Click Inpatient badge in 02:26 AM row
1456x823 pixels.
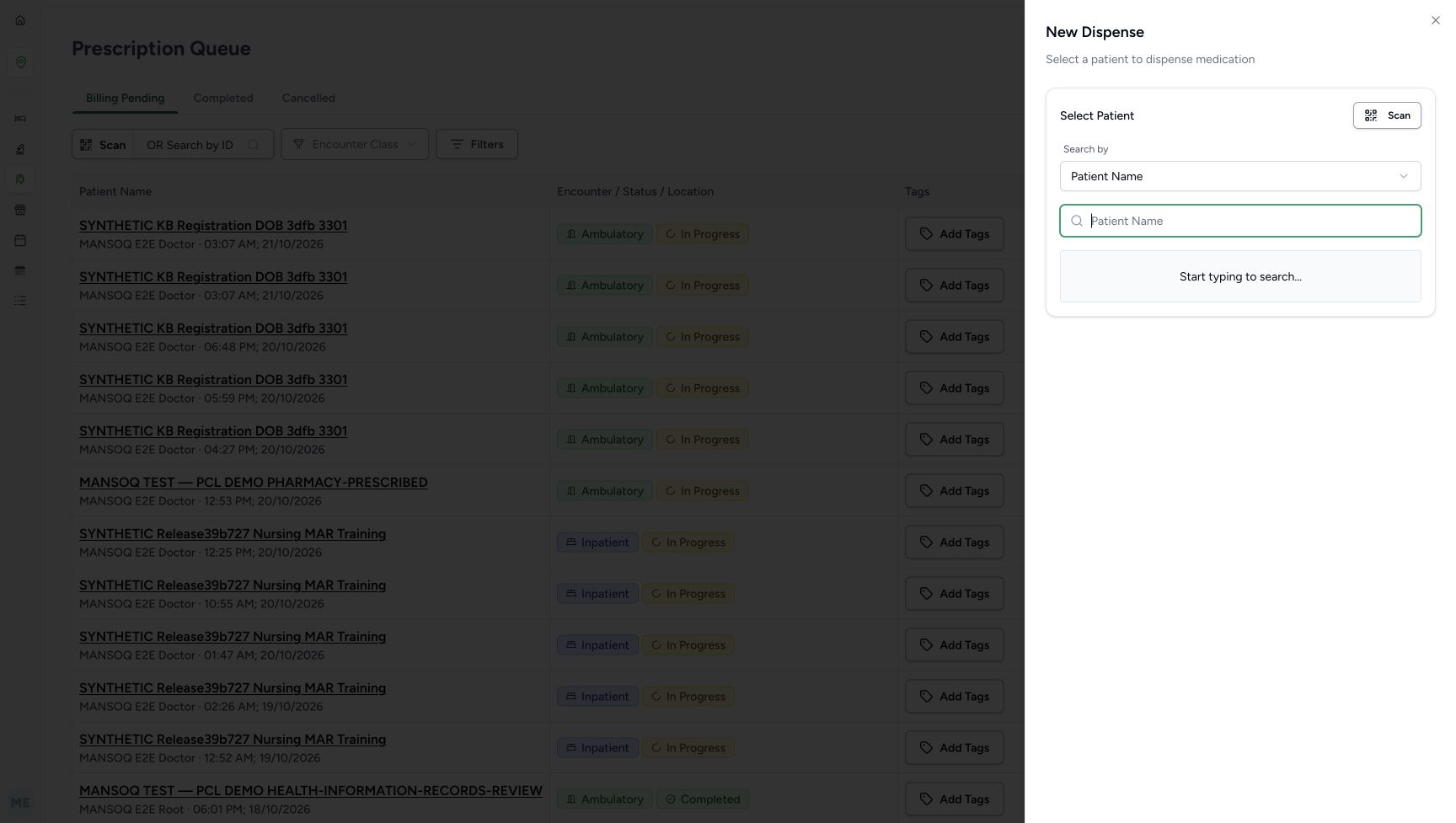(597, 697)
